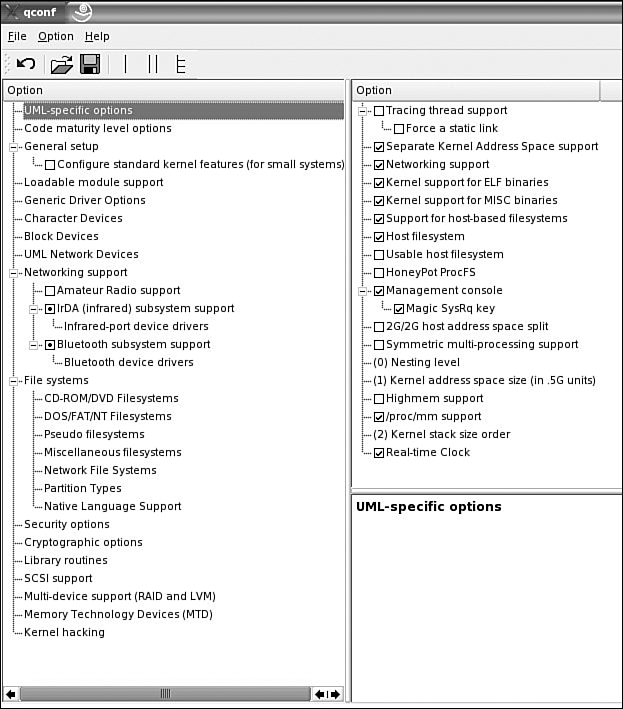Viewport: 623px width, 709px height.
Task: Uncheck Networking support in the right panel
Action: [x=378, y=165]
